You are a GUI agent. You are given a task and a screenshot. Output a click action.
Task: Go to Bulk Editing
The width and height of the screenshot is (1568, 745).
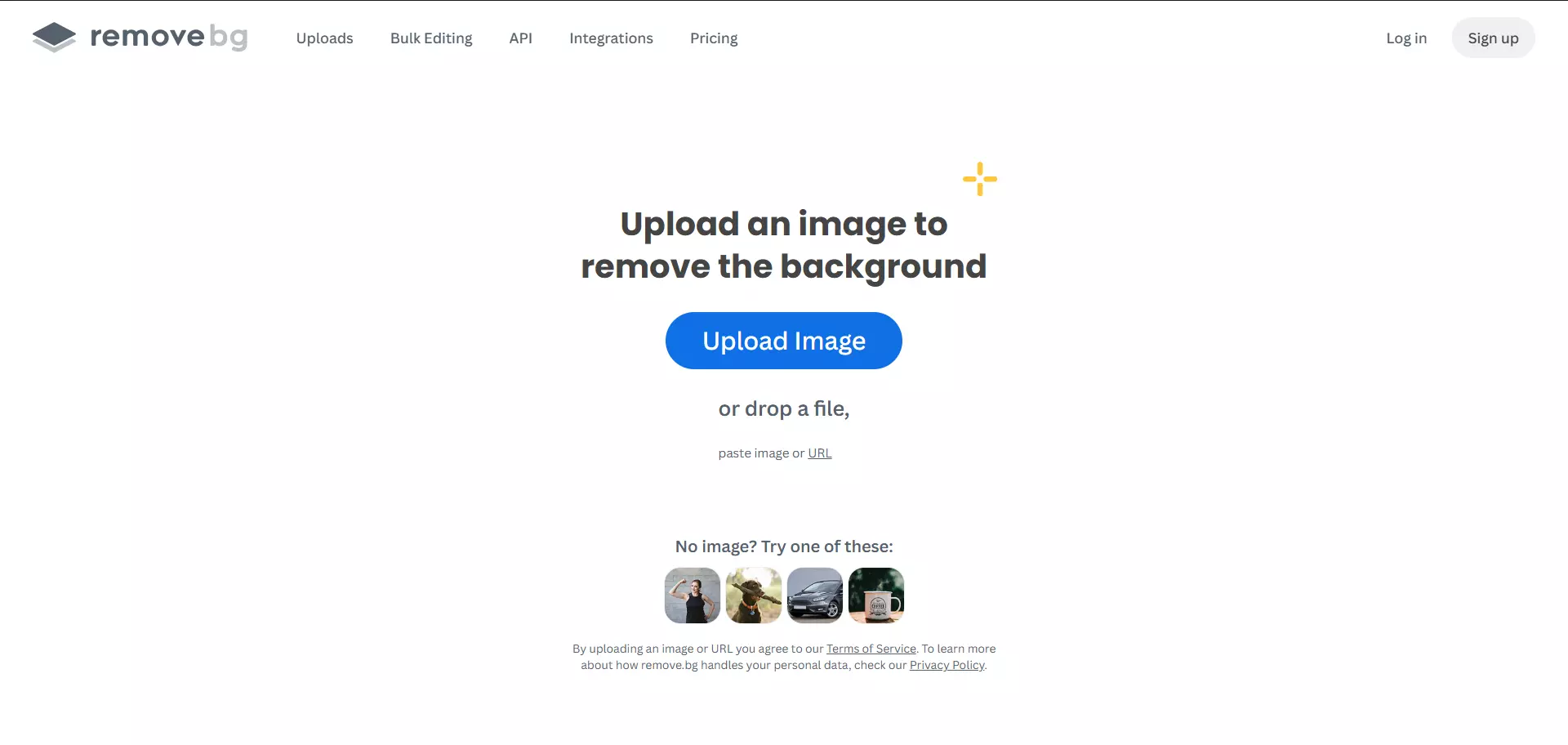pos(431,38)
